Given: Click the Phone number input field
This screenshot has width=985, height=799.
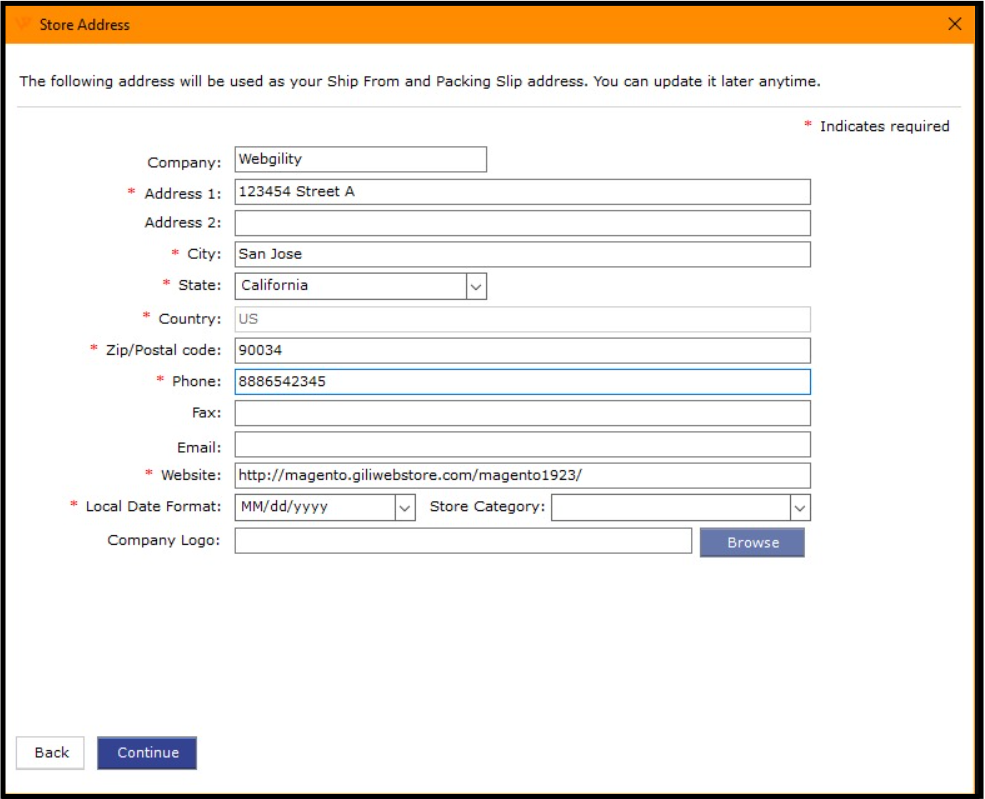Looking at the screenshot, I should click(522, 382).
